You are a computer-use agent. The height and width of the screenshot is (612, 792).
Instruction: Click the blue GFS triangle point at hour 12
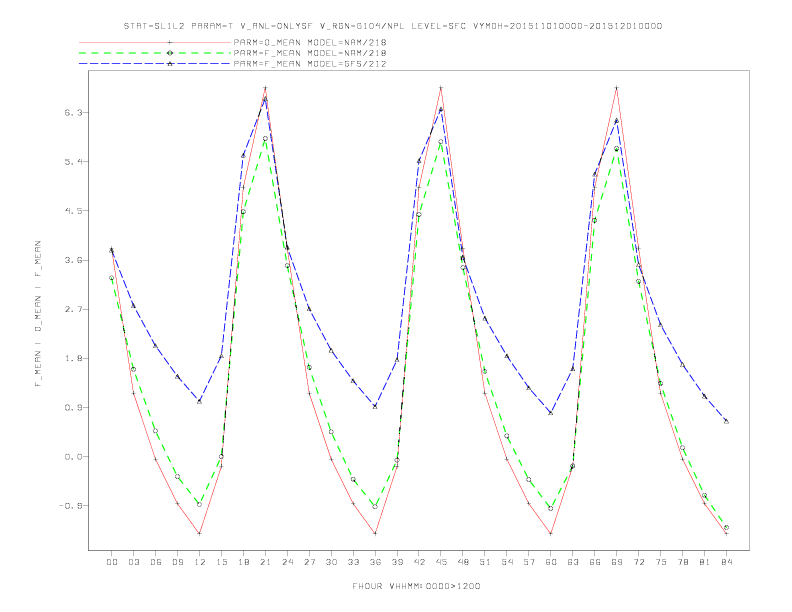[200, 401]
